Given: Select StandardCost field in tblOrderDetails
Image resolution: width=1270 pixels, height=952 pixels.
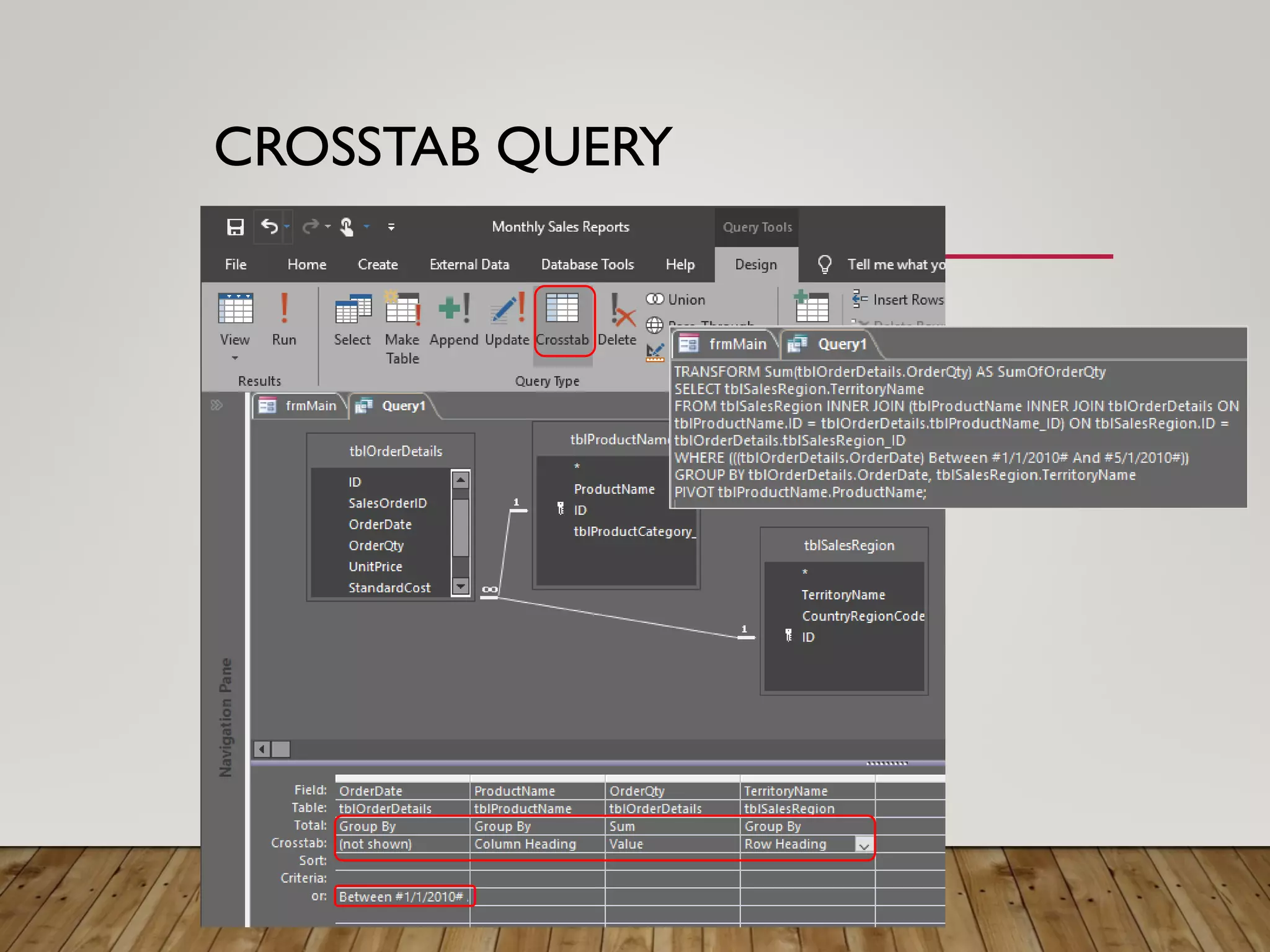Looking at the screenshot, I should pyautogui.click(x=389, y=588).
